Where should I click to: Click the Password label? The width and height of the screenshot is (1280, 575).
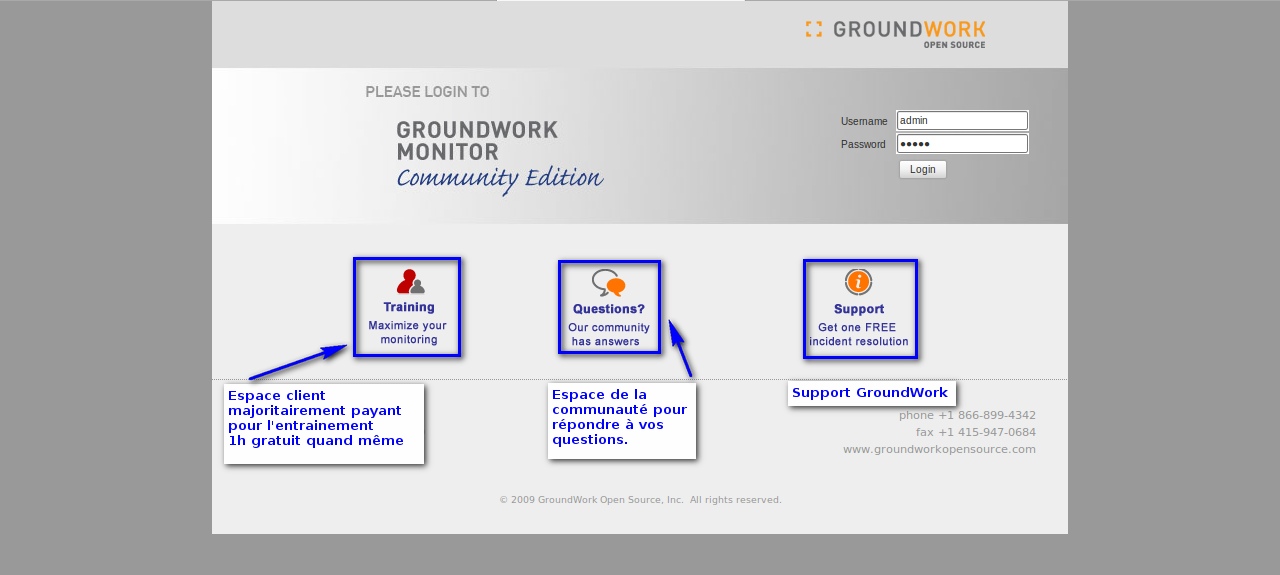tap(863, 144)
